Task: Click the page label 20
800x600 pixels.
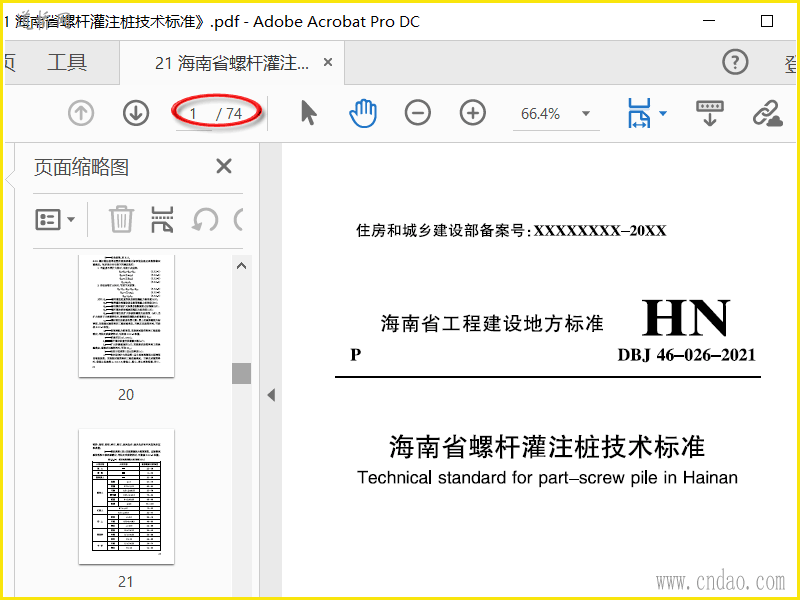Action: click(x=126, y=395)
